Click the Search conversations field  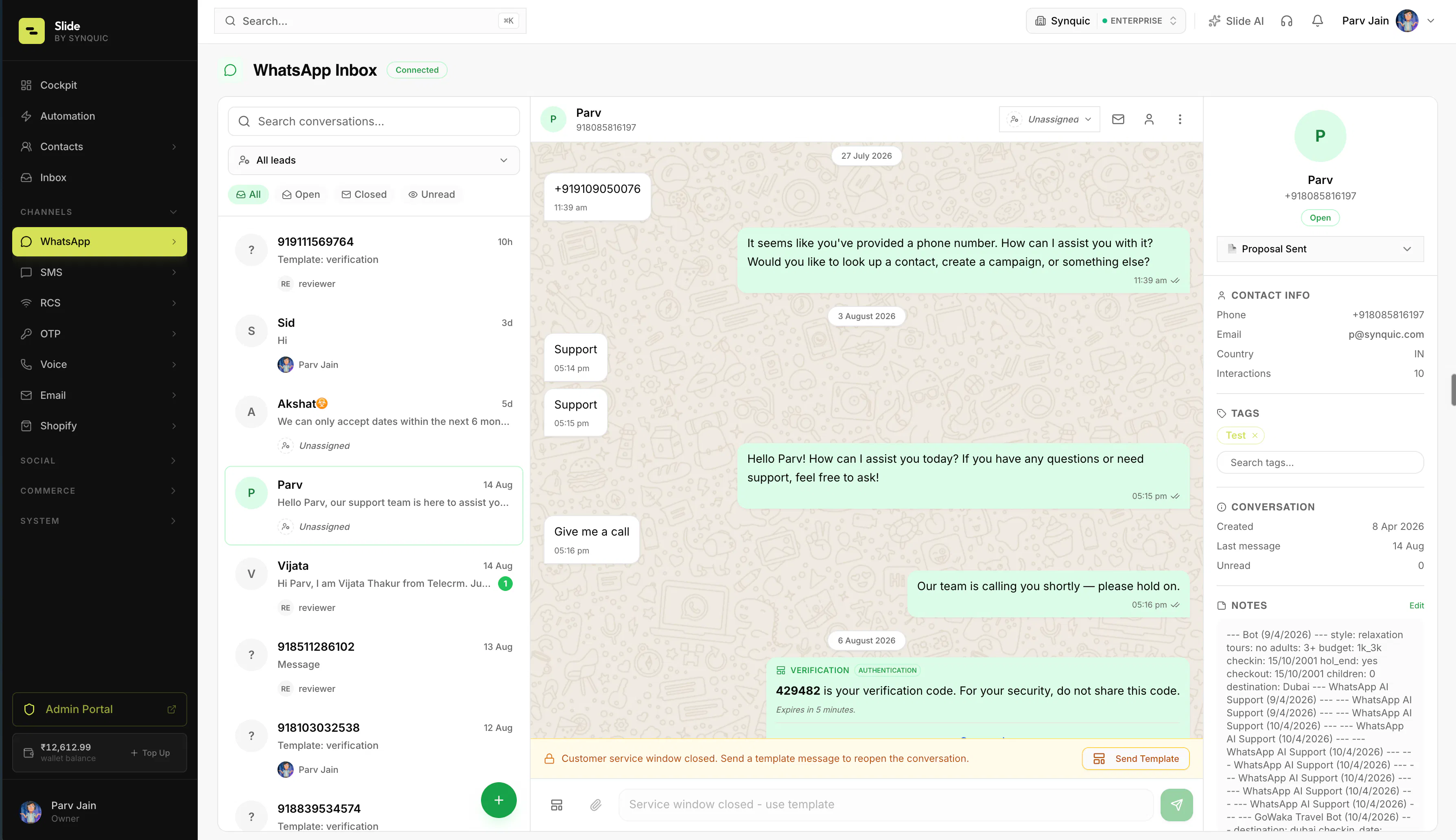[373, 121]
